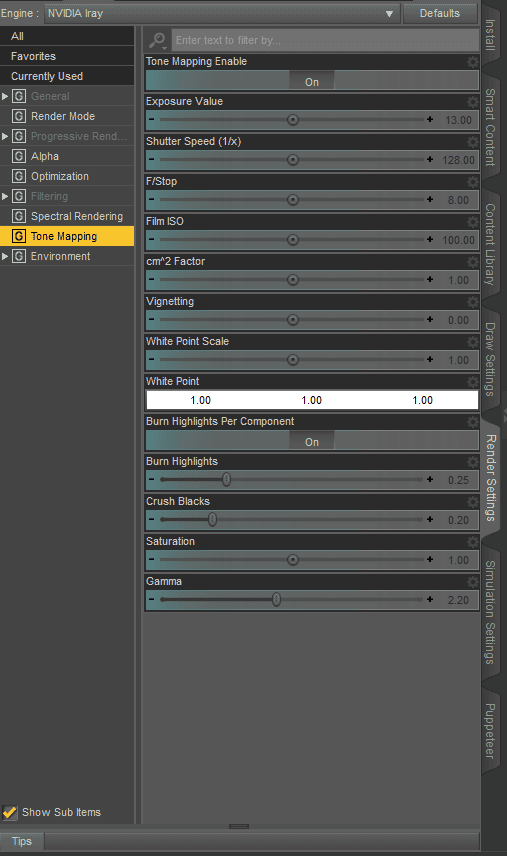Click the Vignetting slider handle
Screen dimensions: 507x856
[293, 319]
